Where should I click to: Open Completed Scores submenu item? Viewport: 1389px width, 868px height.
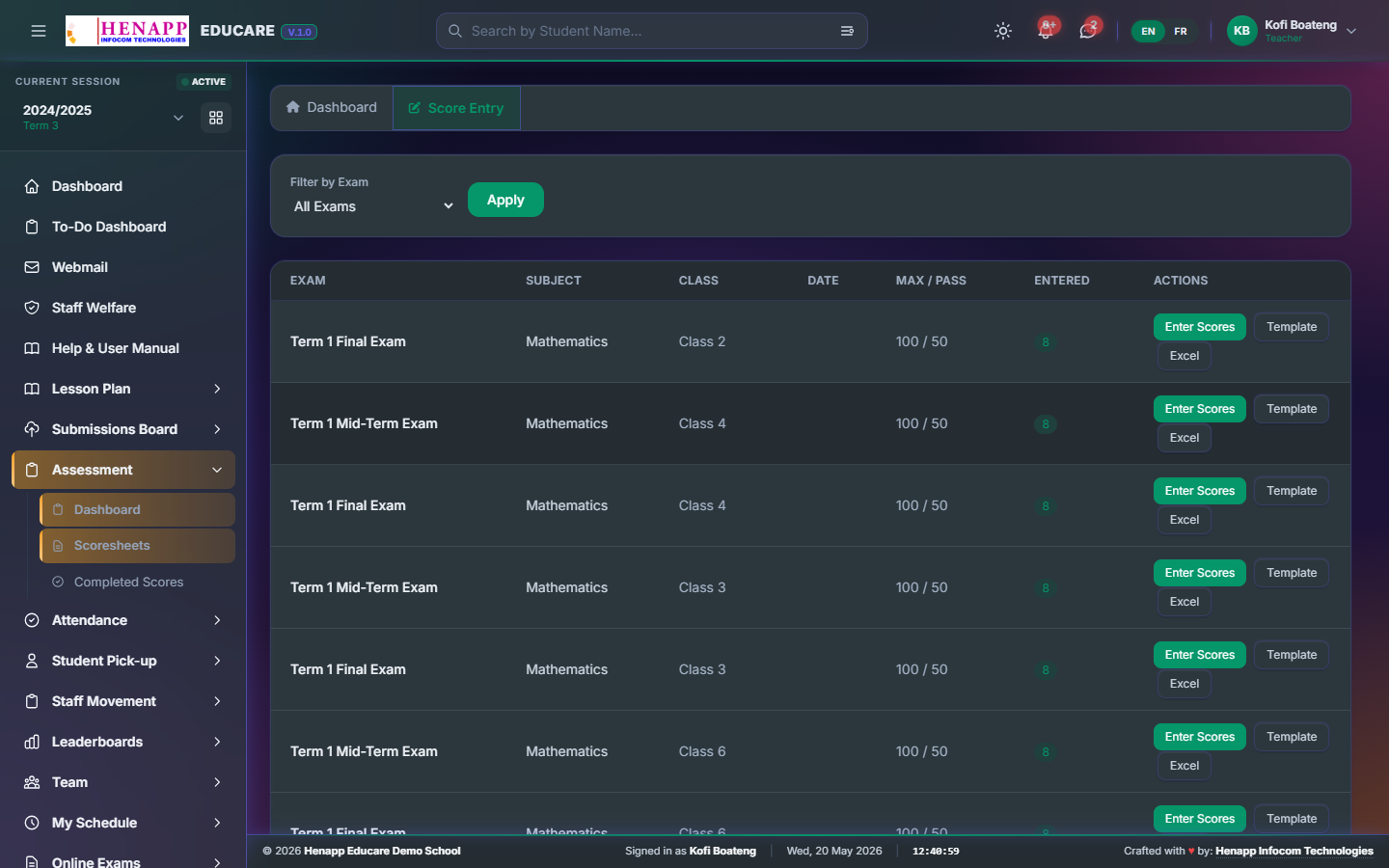[137, 582]
